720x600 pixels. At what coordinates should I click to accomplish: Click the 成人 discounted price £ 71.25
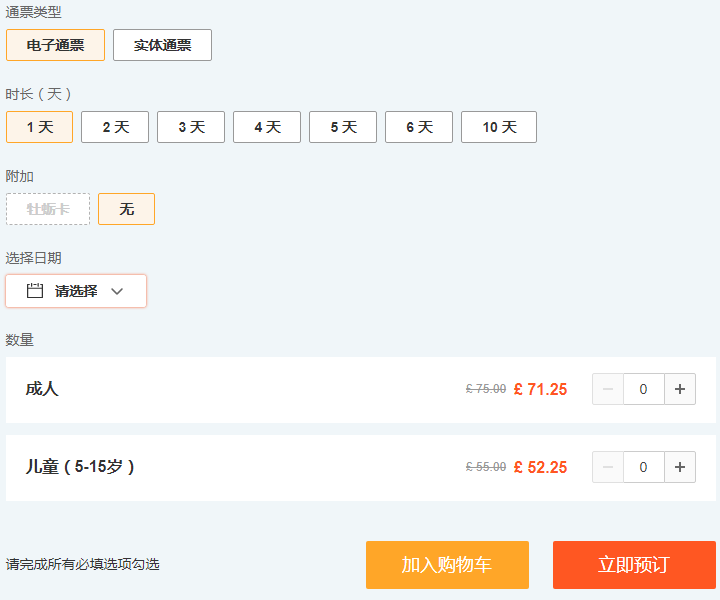(540, 389)
